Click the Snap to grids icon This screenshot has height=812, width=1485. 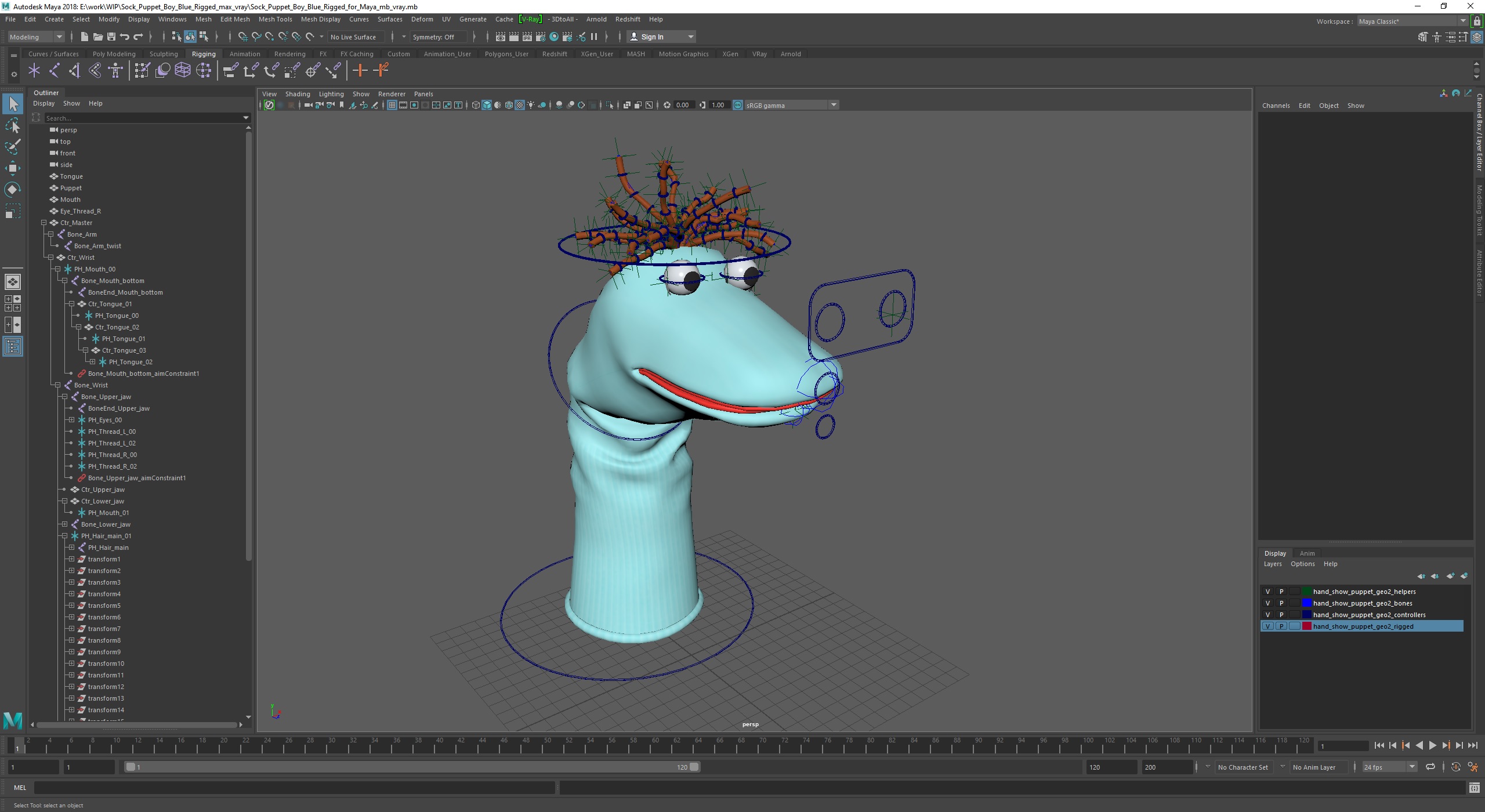[242, 37]
